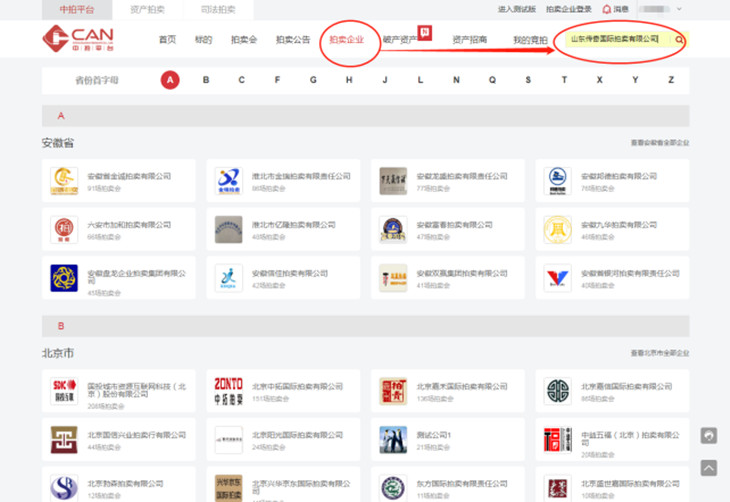Select province letter F filter
The width and height of the screenshot is (730, 502).
point(277,80)
